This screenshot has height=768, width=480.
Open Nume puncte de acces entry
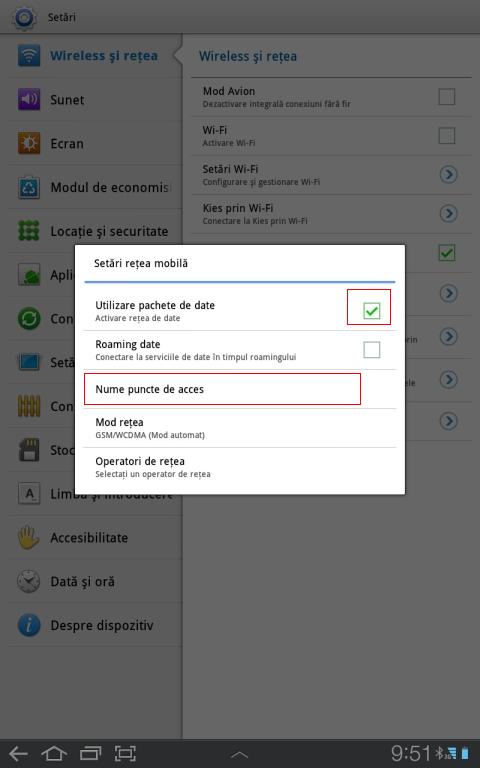click(x=240, y=389)
